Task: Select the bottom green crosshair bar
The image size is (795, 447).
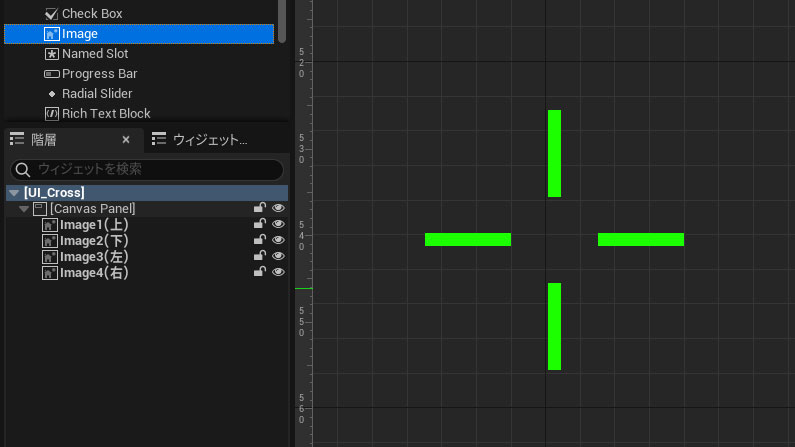Action: click(554, 326)
